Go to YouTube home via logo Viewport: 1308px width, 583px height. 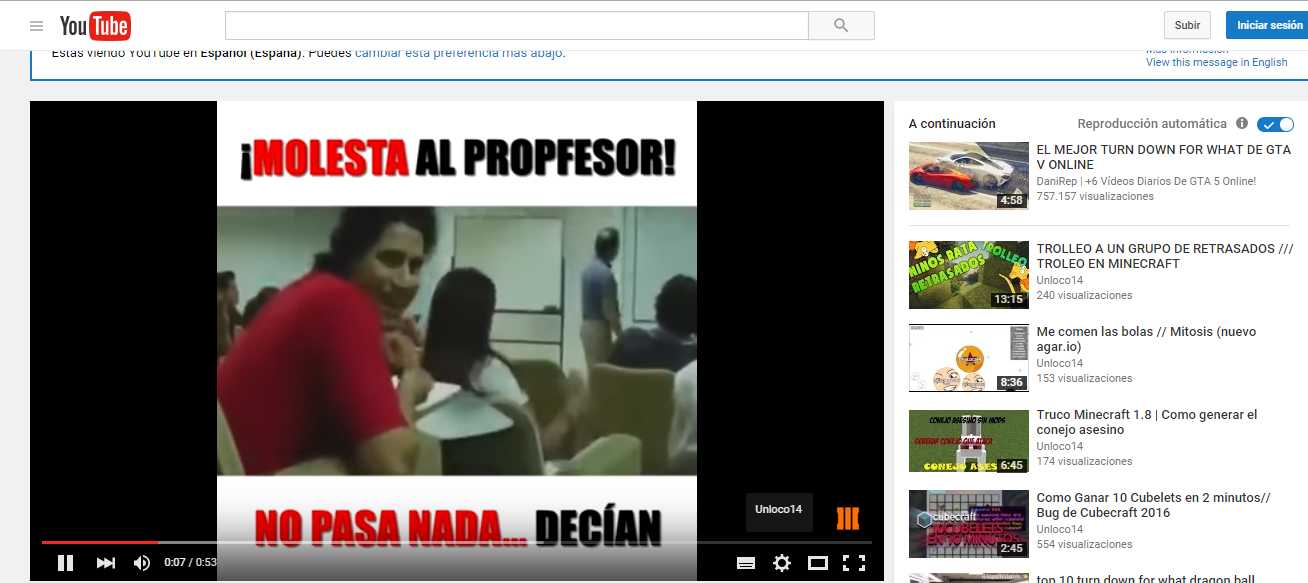pyautogui.click(x=95, y=26)
